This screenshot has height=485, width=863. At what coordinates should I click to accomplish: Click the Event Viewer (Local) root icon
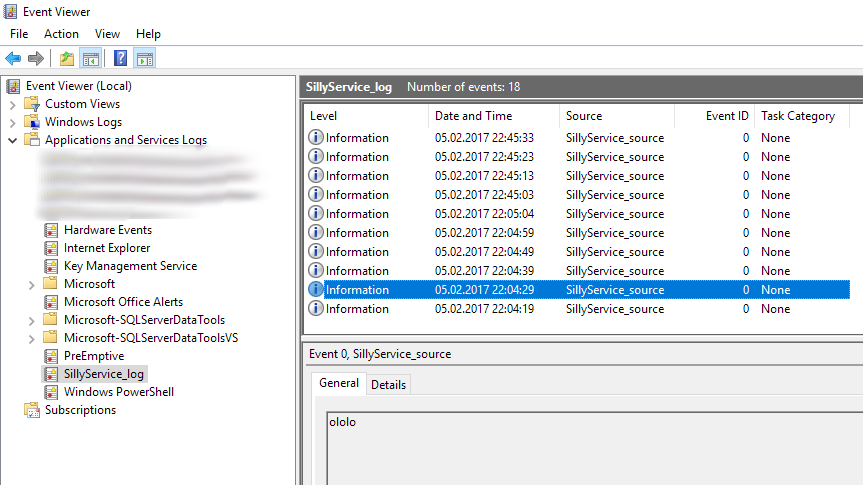[14, 86]
